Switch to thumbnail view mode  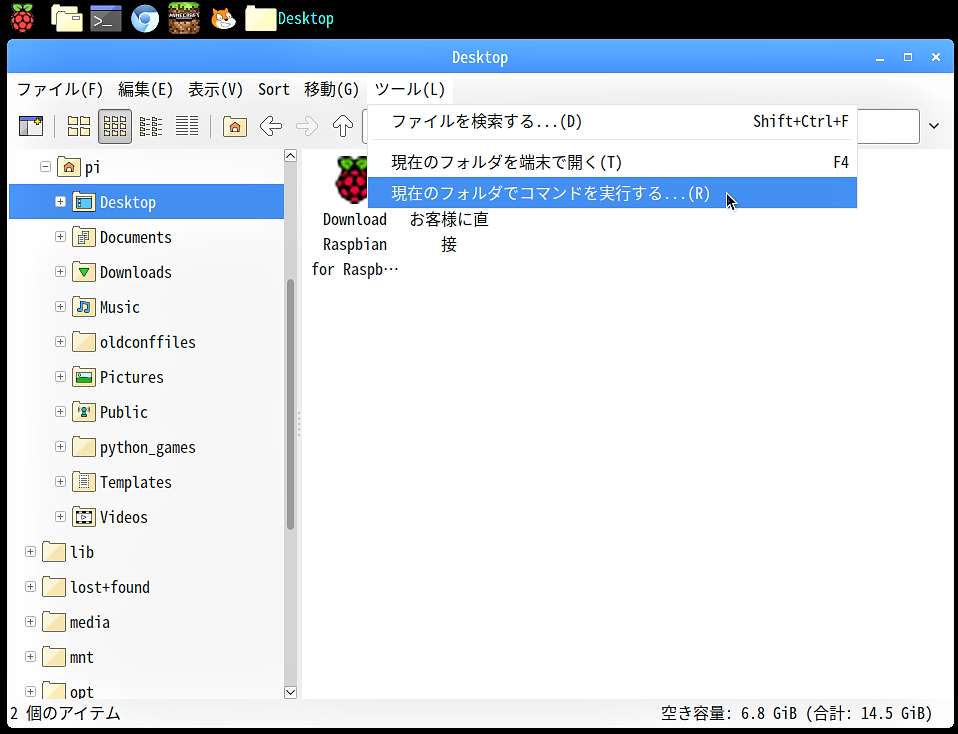[115, 127]
